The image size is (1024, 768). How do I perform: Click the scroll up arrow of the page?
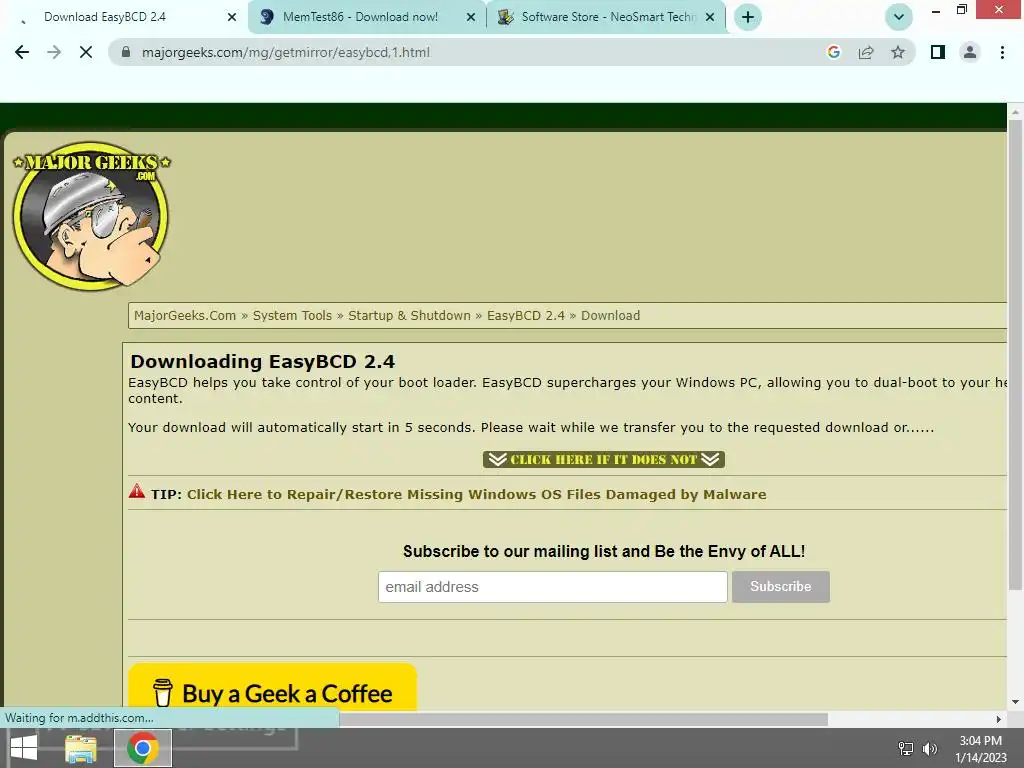tap(1015, 112)
